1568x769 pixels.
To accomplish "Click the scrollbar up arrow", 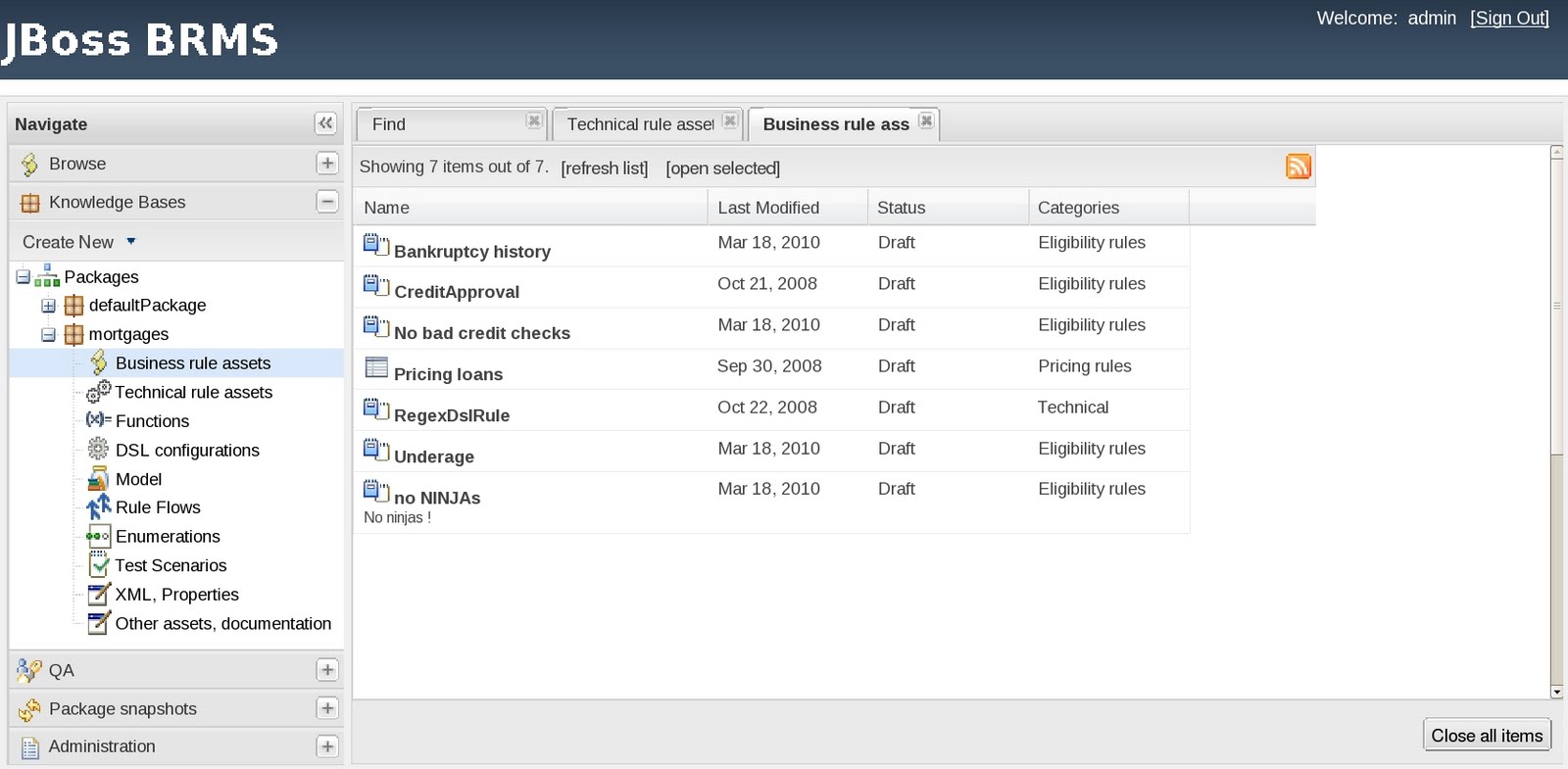I will click(x=1557, y=153).
